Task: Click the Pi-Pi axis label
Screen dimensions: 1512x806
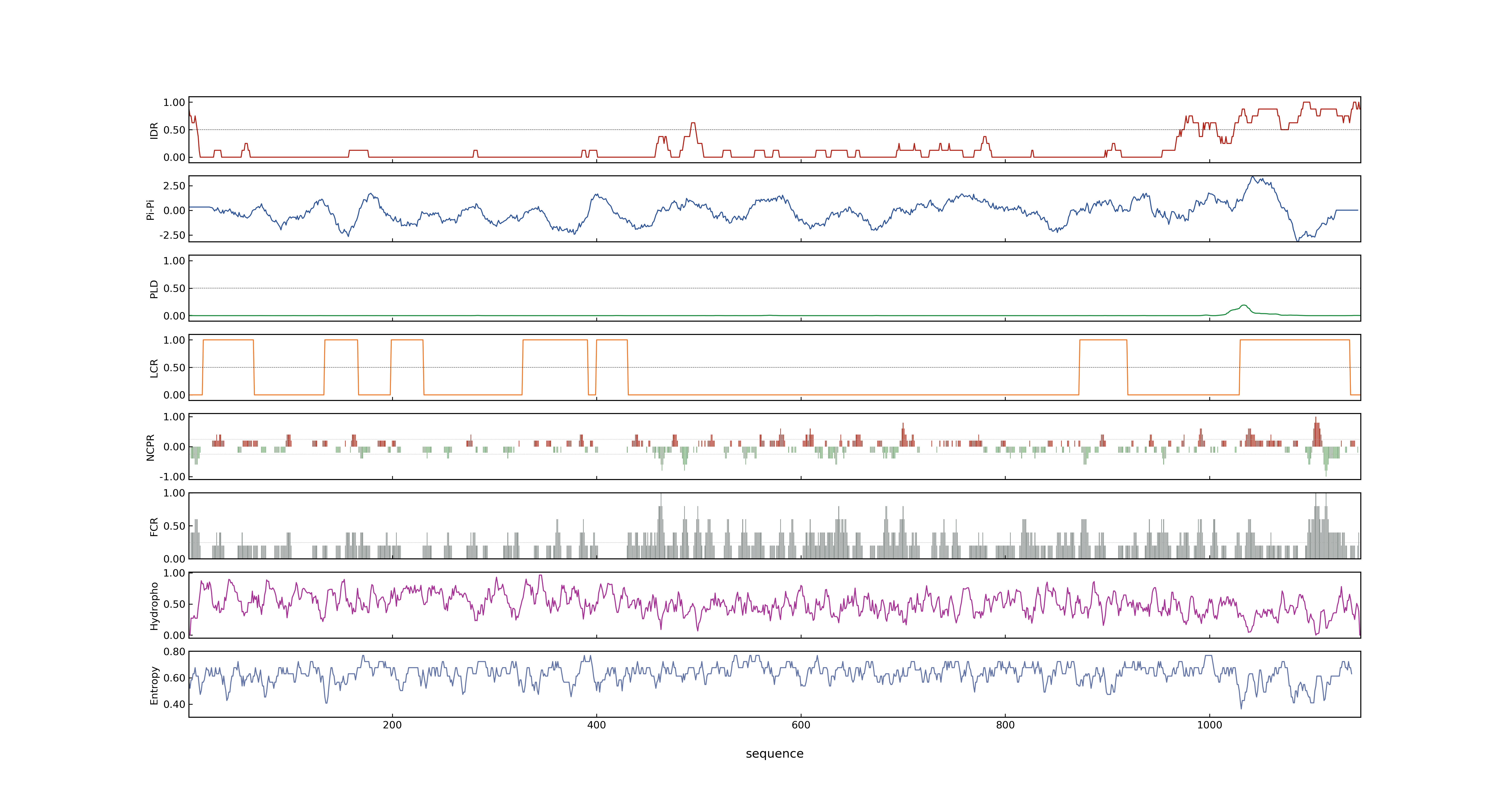Action: pyautogui.click(x=150, y=209)
